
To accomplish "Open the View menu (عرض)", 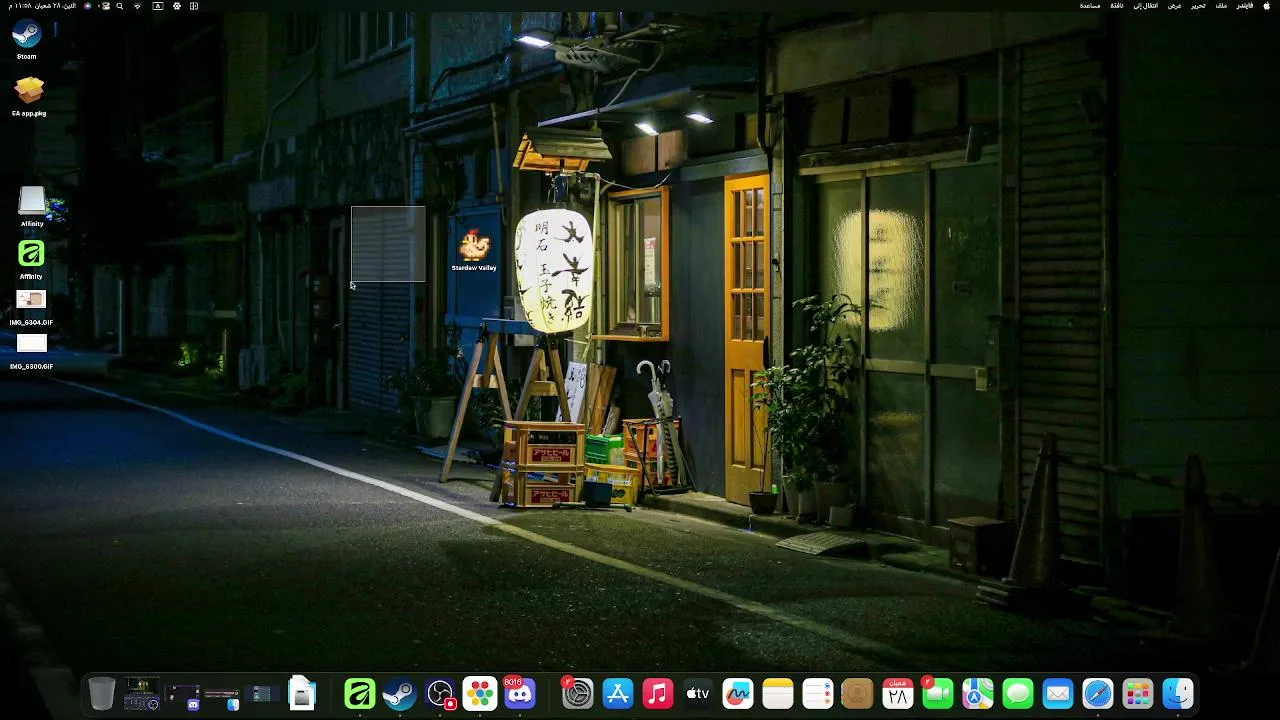I will [1175, 6].
